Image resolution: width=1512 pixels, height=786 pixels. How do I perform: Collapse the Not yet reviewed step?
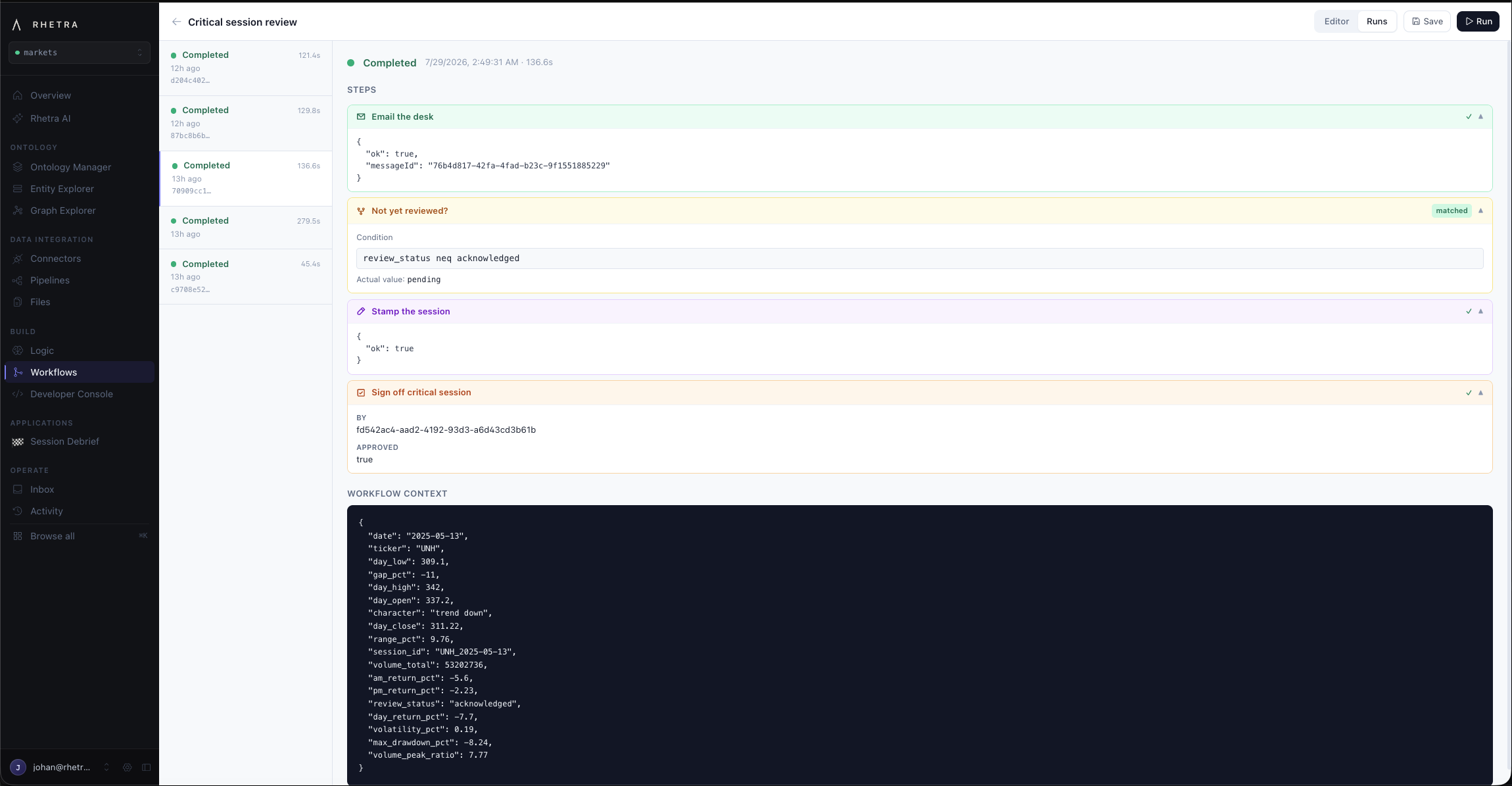1480,211
